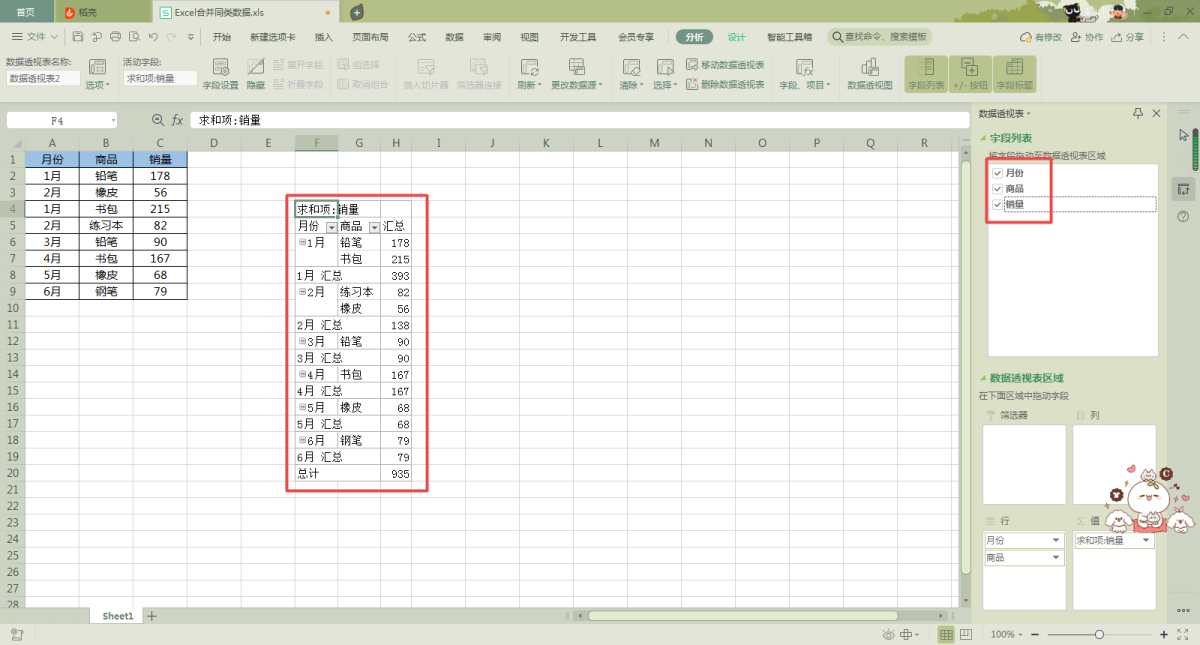Click the 数据透视表名称 input field
The image size is (1200, 645).
[43, 78]
